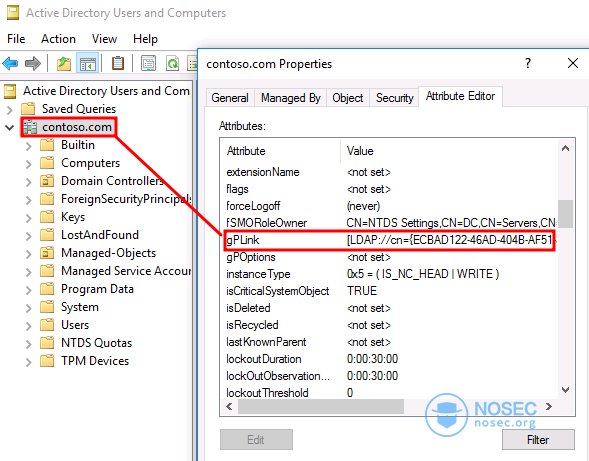Select the Users tree item
Screen dimensions: 589x461
[75, 325]
